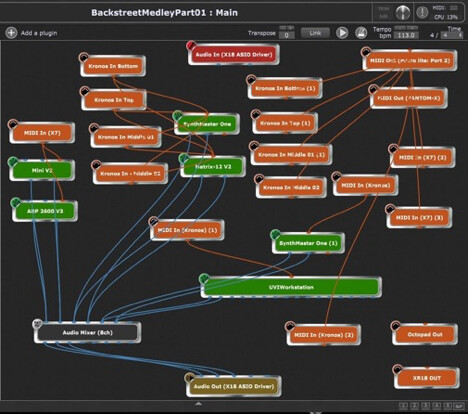
Task: Select view slot 5 at bottom right
Action: (x=448, y=406)
